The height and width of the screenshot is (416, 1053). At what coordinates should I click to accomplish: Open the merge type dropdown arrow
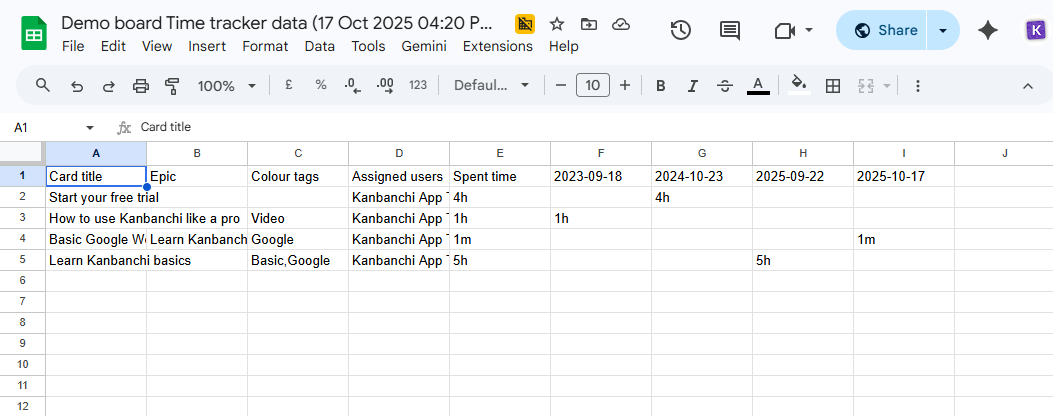[x=887, y=86]
